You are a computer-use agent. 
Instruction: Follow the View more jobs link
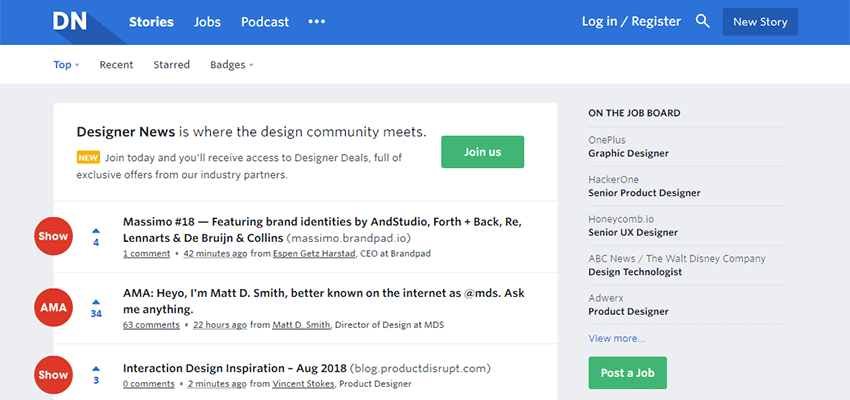[x=616, y=338]
